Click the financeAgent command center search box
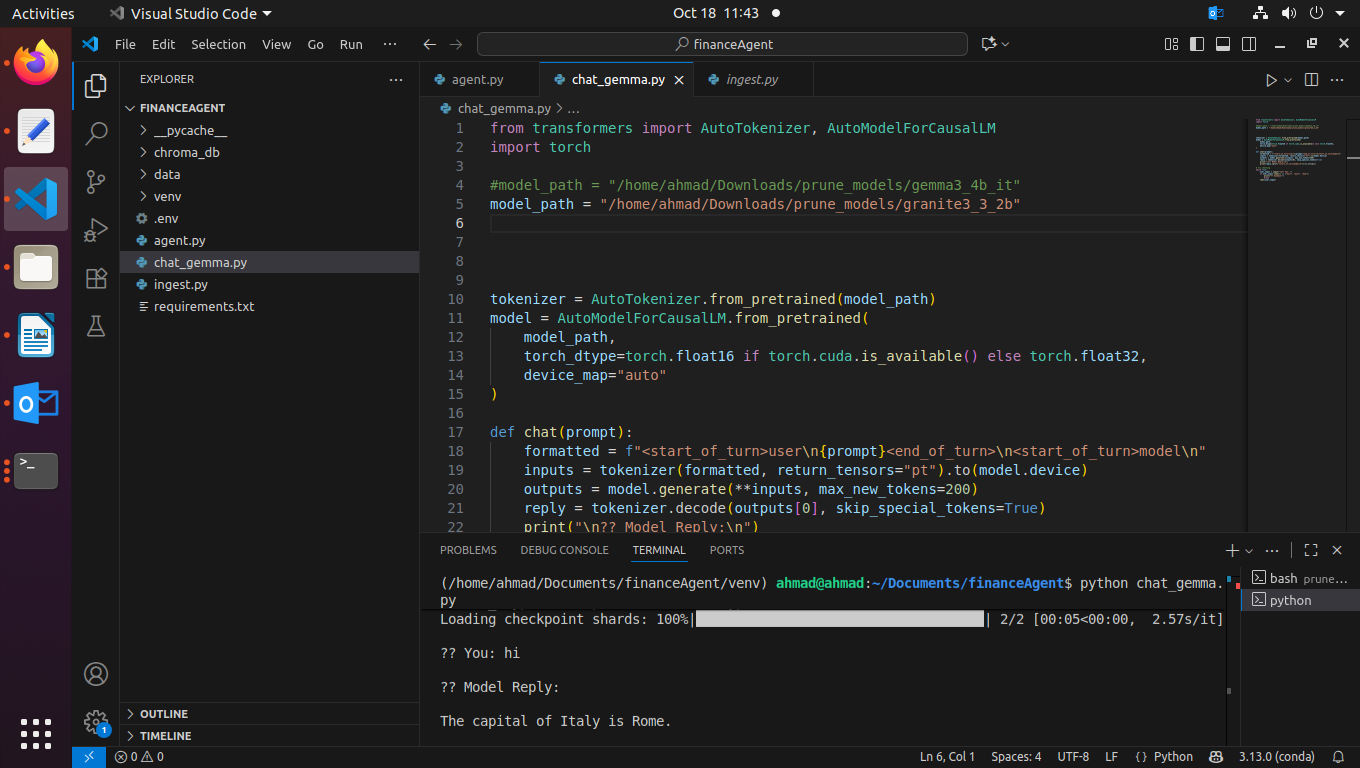This screenshot has width=1360, height=768. 722,44
